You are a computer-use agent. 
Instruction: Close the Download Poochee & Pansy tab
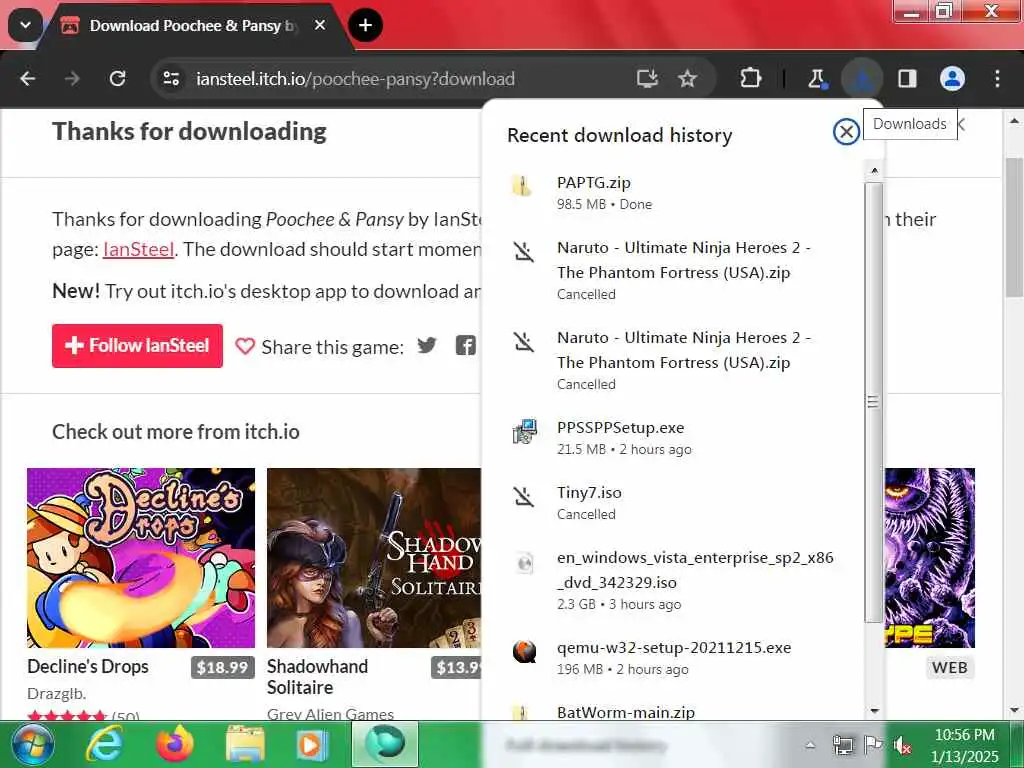[x=320, y=25]
